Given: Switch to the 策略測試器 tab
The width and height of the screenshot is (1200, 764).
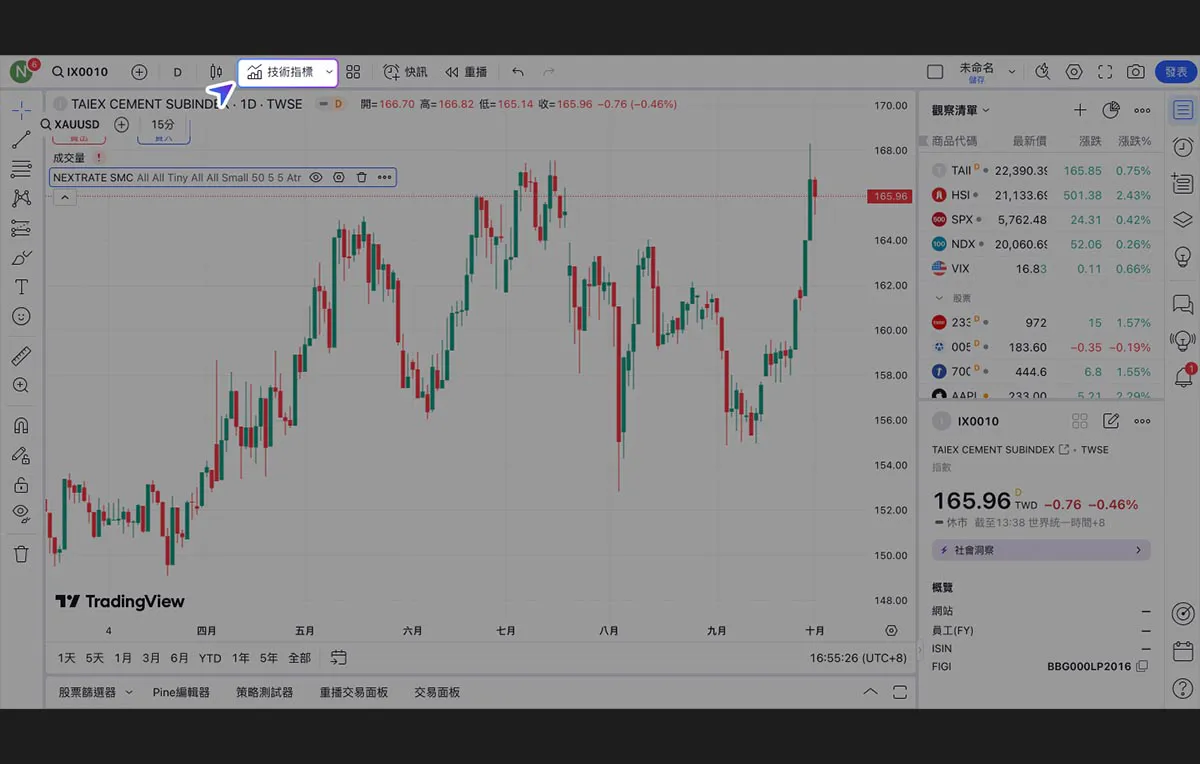Looking at the screenshot, I should 264,692.
